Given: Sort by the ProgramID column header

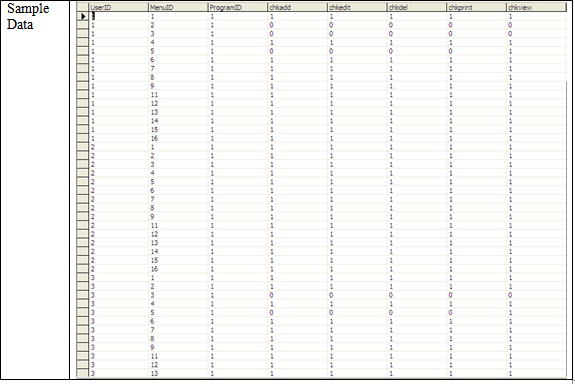Looking at the screenshot, I should pos(238,7).
